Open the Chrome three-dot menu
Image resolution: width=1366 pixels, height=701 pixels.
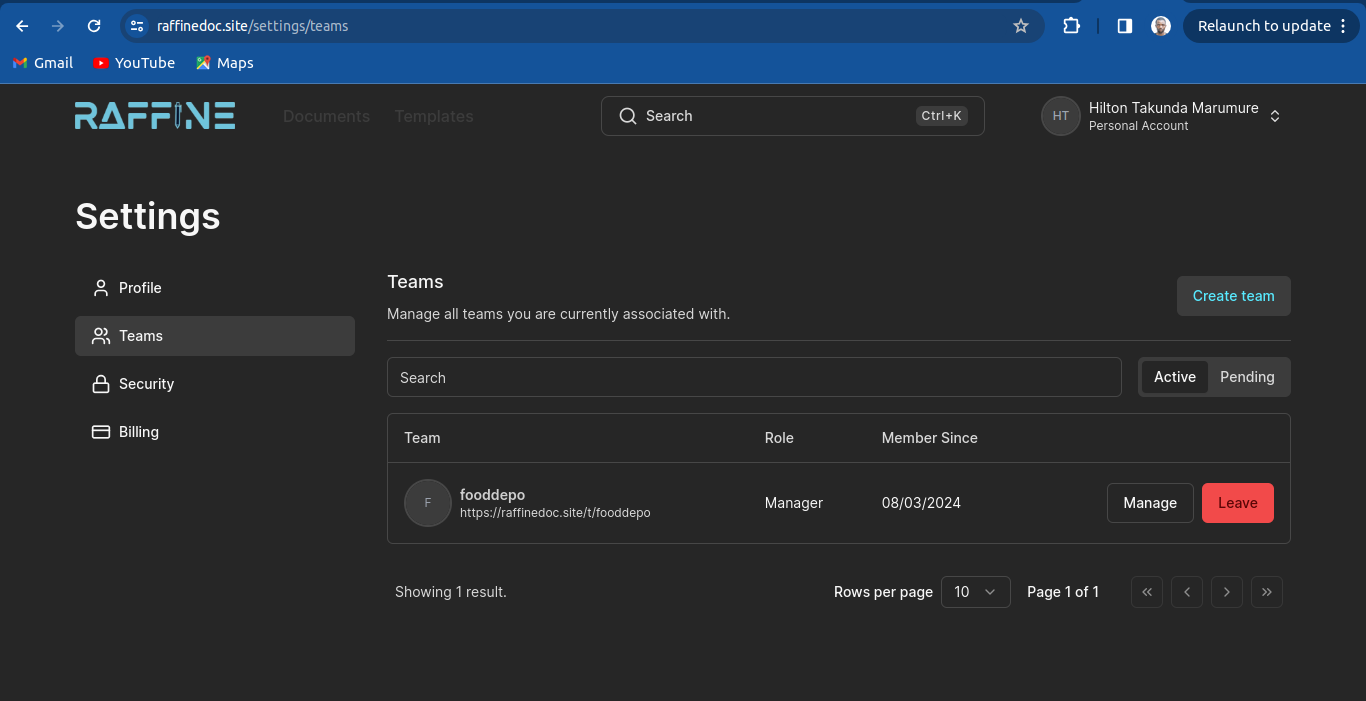tap(1343, 26)
